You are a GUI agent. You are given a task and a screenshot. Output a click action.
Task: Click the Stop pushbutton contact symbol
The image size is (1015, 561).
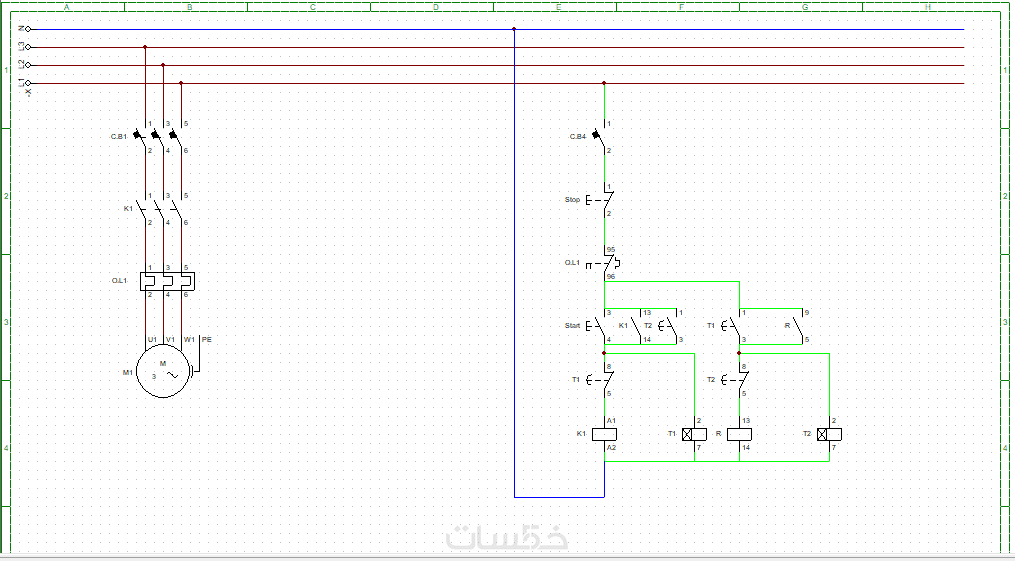[600, 200]
